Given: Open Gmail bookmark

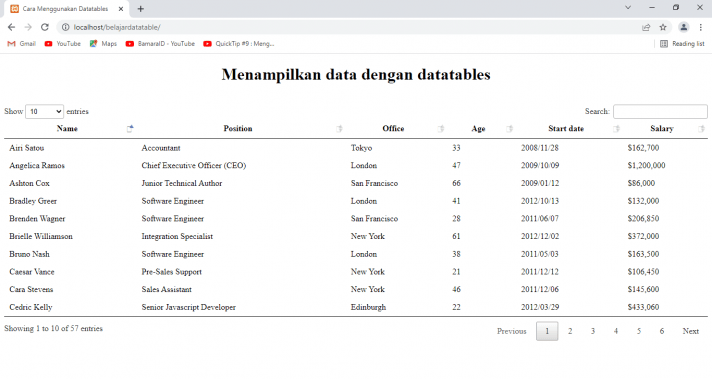Looking at the screenshot, I should [x=22, y=44].
